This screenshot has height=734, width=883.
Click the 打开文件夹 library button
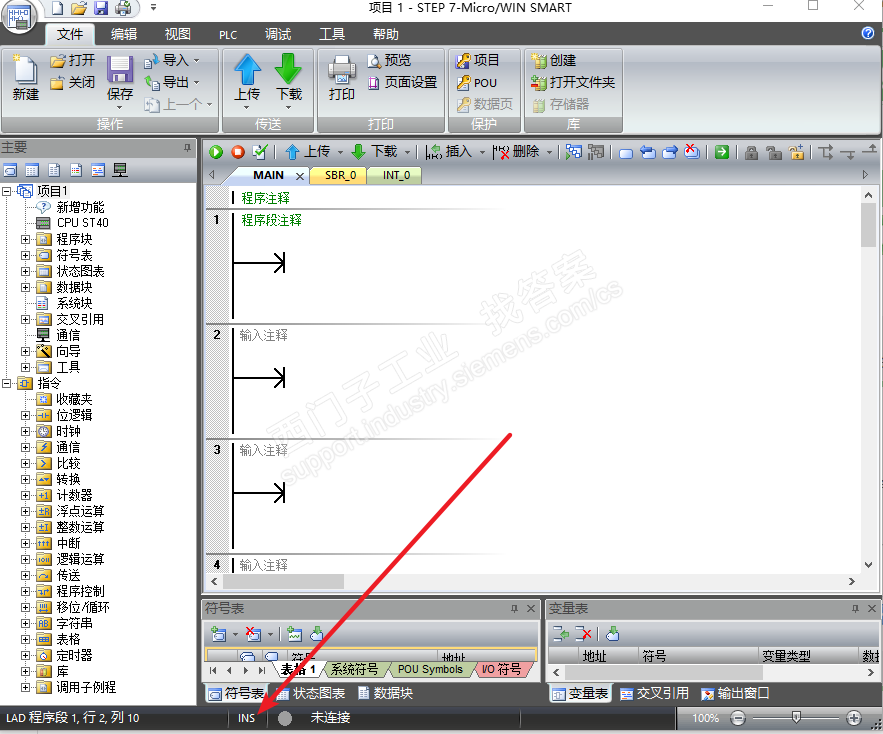tap(573, 82)
